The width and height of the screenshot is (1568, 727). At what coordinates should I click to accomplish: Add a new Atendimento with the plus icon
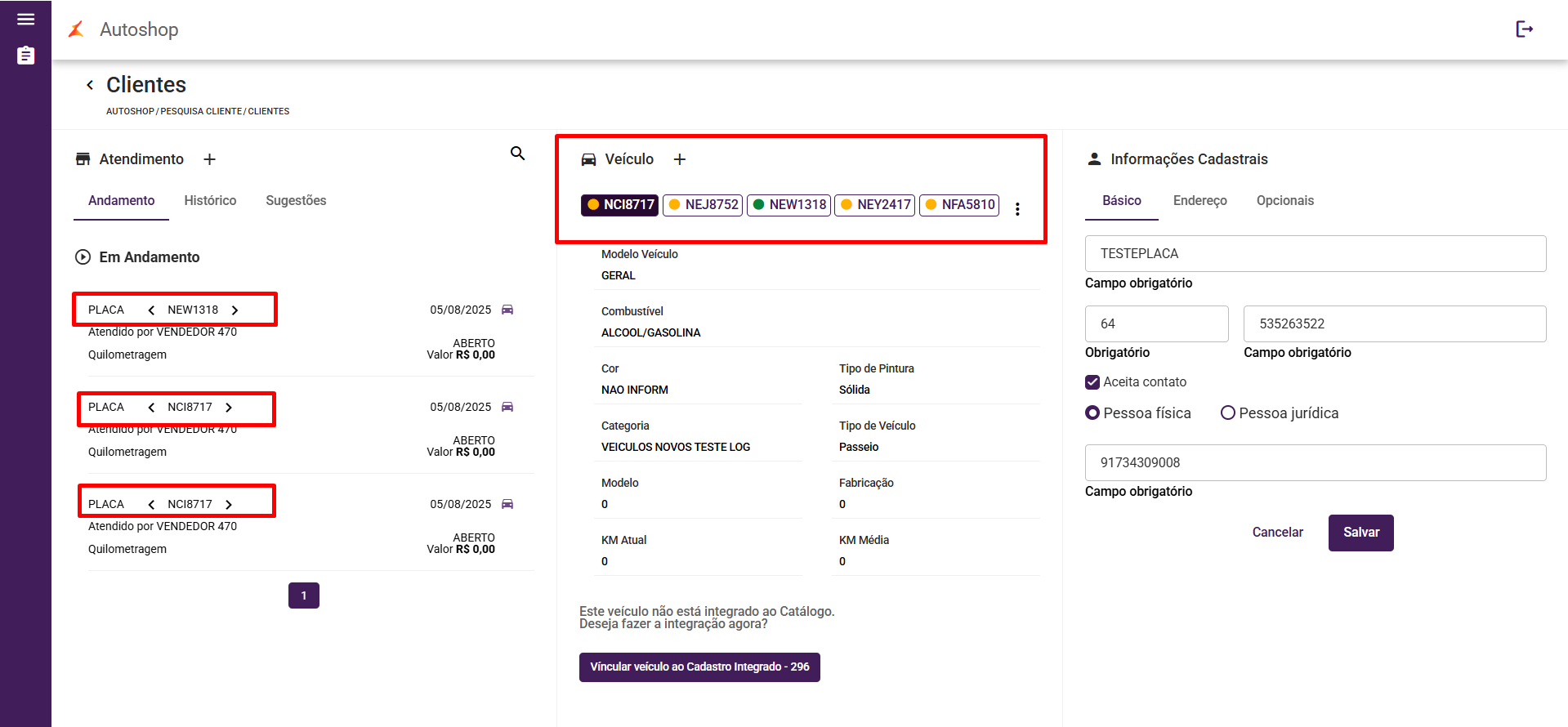(209, 159)
